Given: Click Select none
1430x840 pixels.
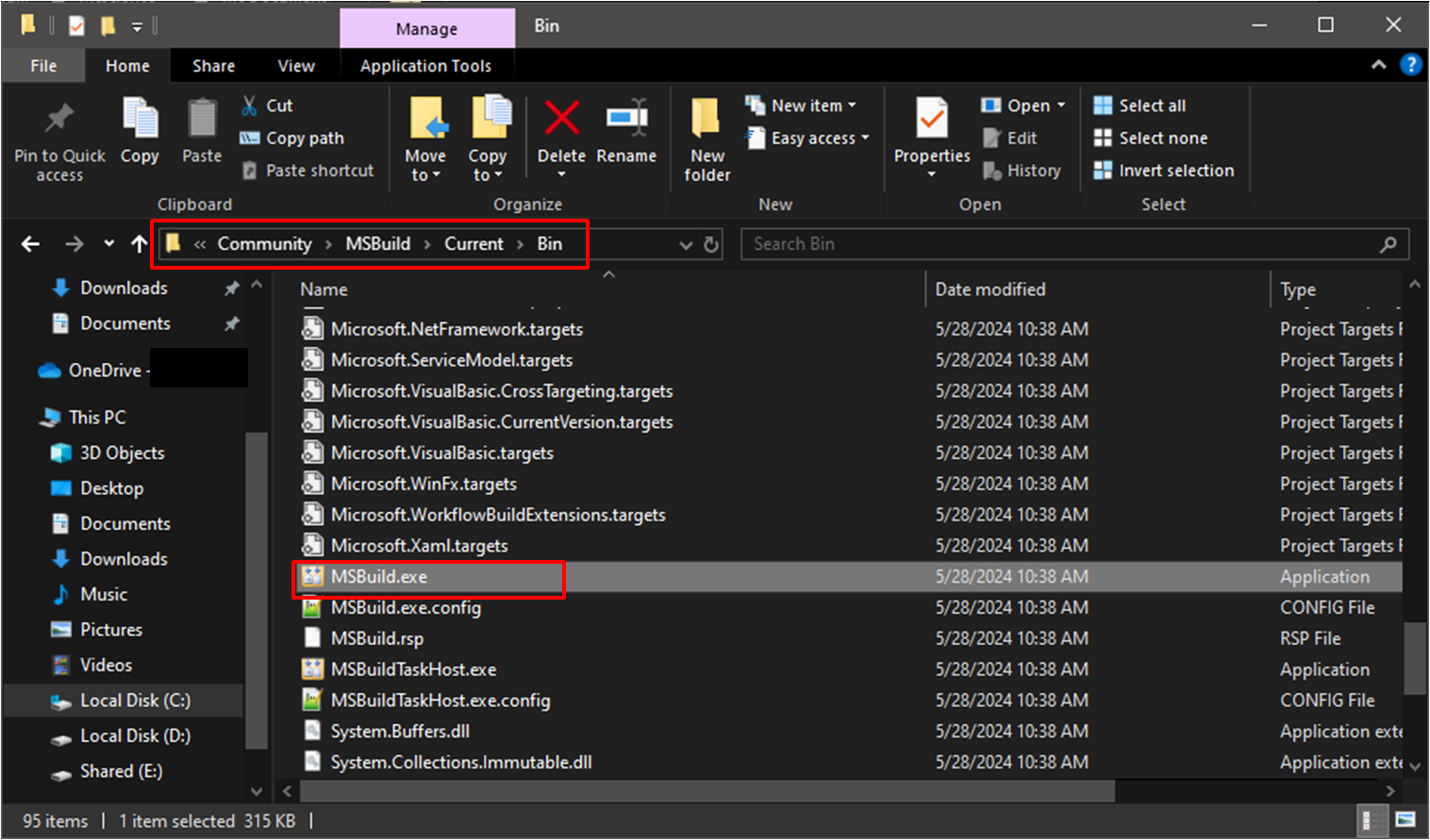Looking at the screenshot, I should coord(1151,138).
